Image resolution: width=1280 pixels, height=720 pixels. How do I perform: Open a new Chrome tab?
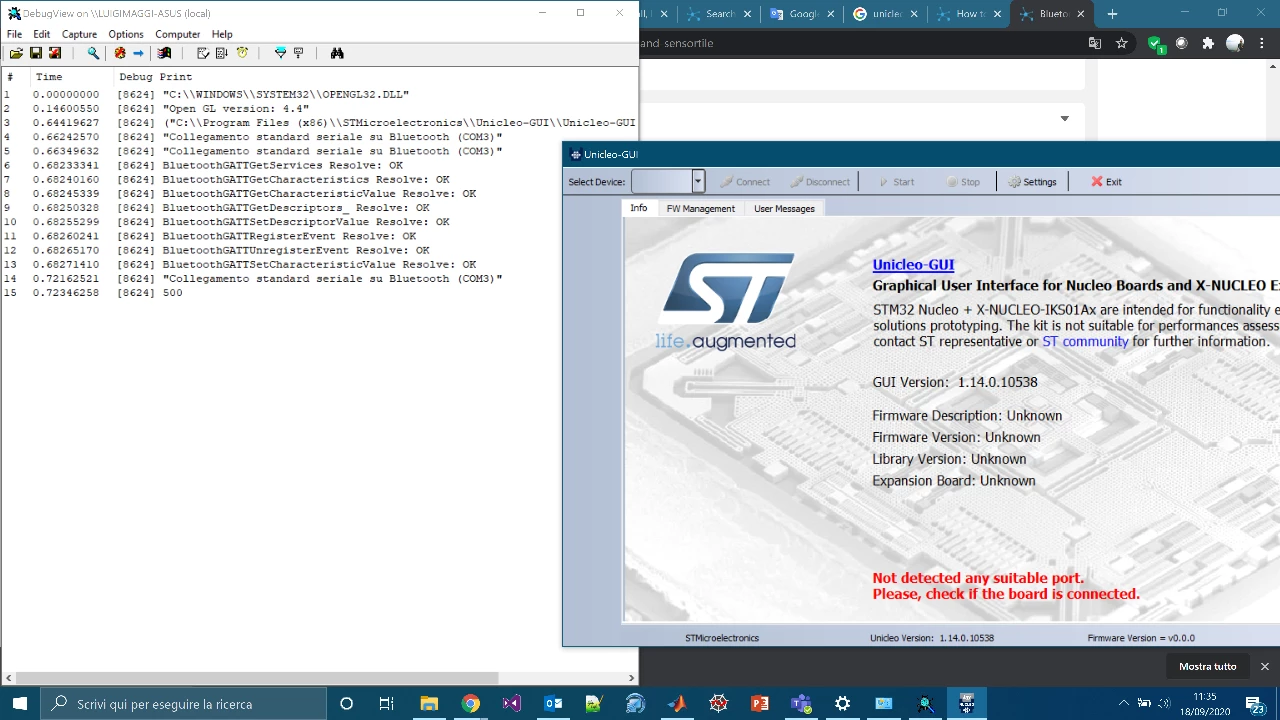point(1112,14)
